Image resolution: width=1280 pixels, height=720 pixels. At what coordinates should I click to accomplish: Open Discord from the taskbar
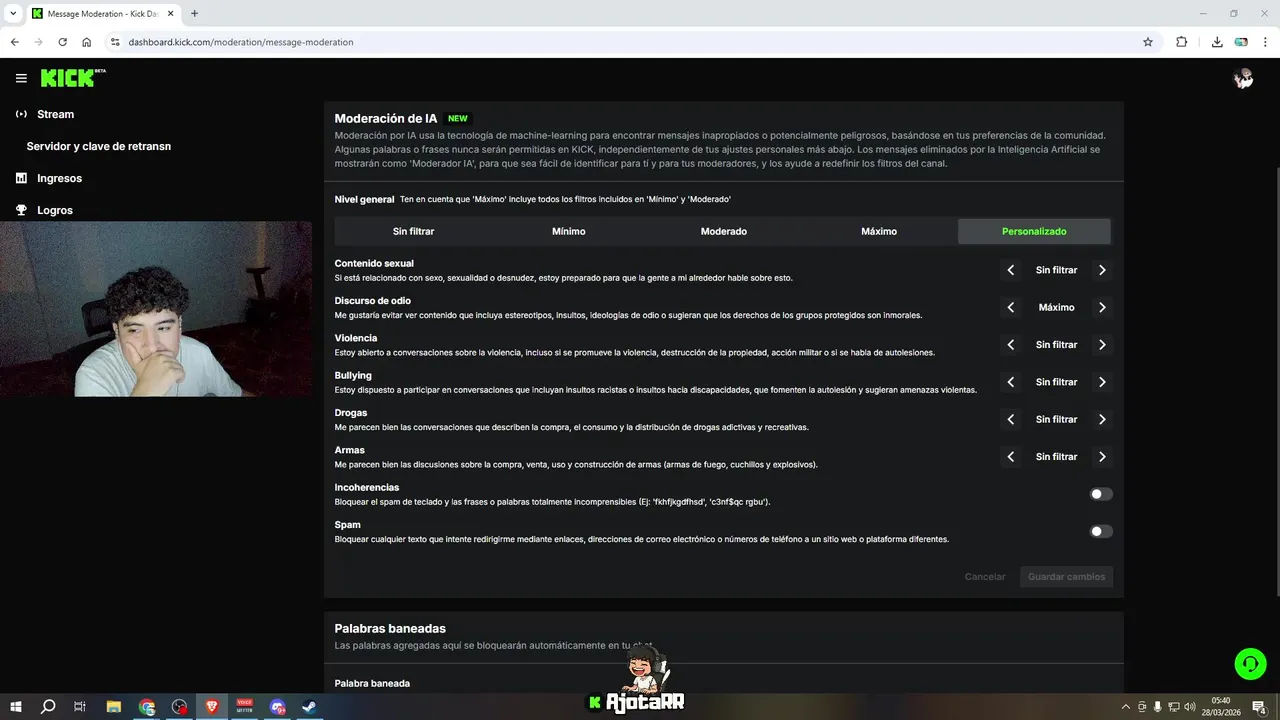pyautogui.click(x=277, y=706)
